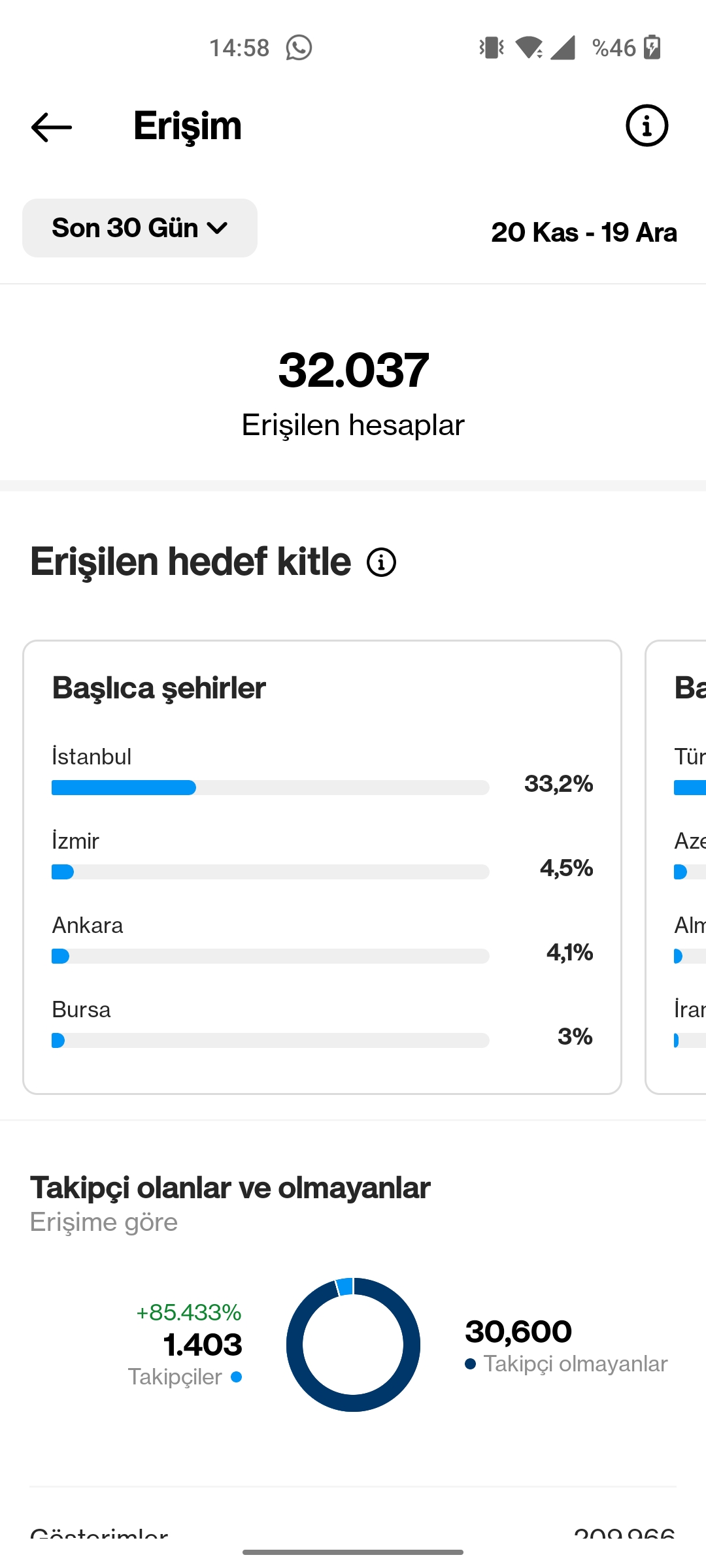
Task: Tap the Ankara row in Başlıca şehirler
Action: (322, 939)
